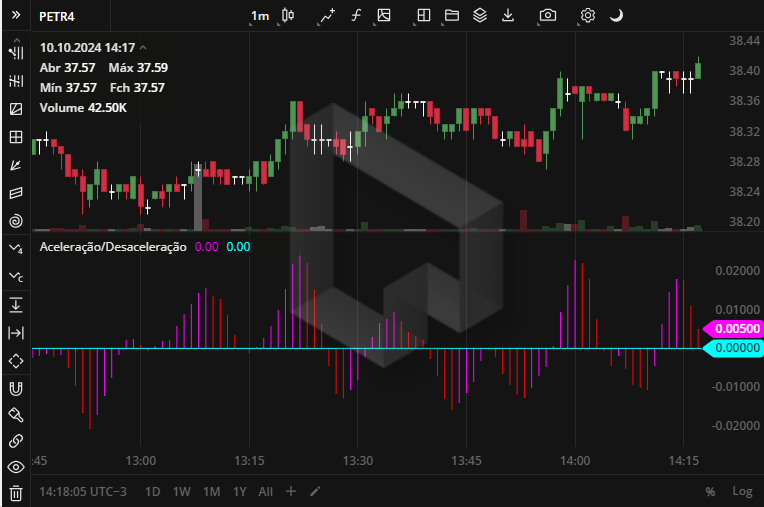
Task: Select the All range button
Action: tap(266, 492)
